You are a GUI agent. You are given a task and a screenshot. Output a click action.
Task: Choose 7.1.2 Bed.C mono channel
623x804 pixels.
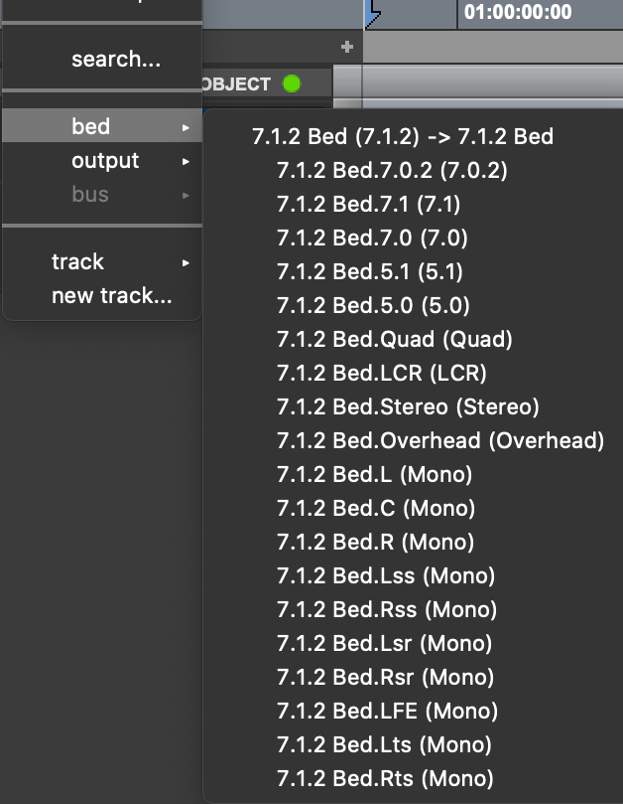tap(375, 509)
